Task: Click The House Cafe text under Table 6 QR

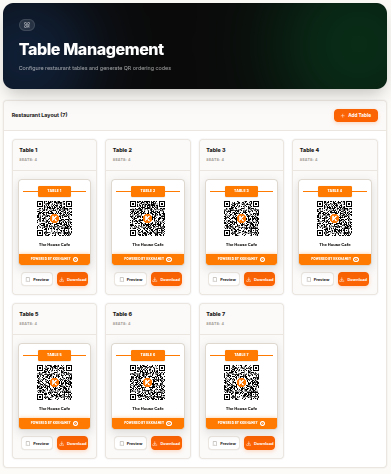Action: (148, 408)
